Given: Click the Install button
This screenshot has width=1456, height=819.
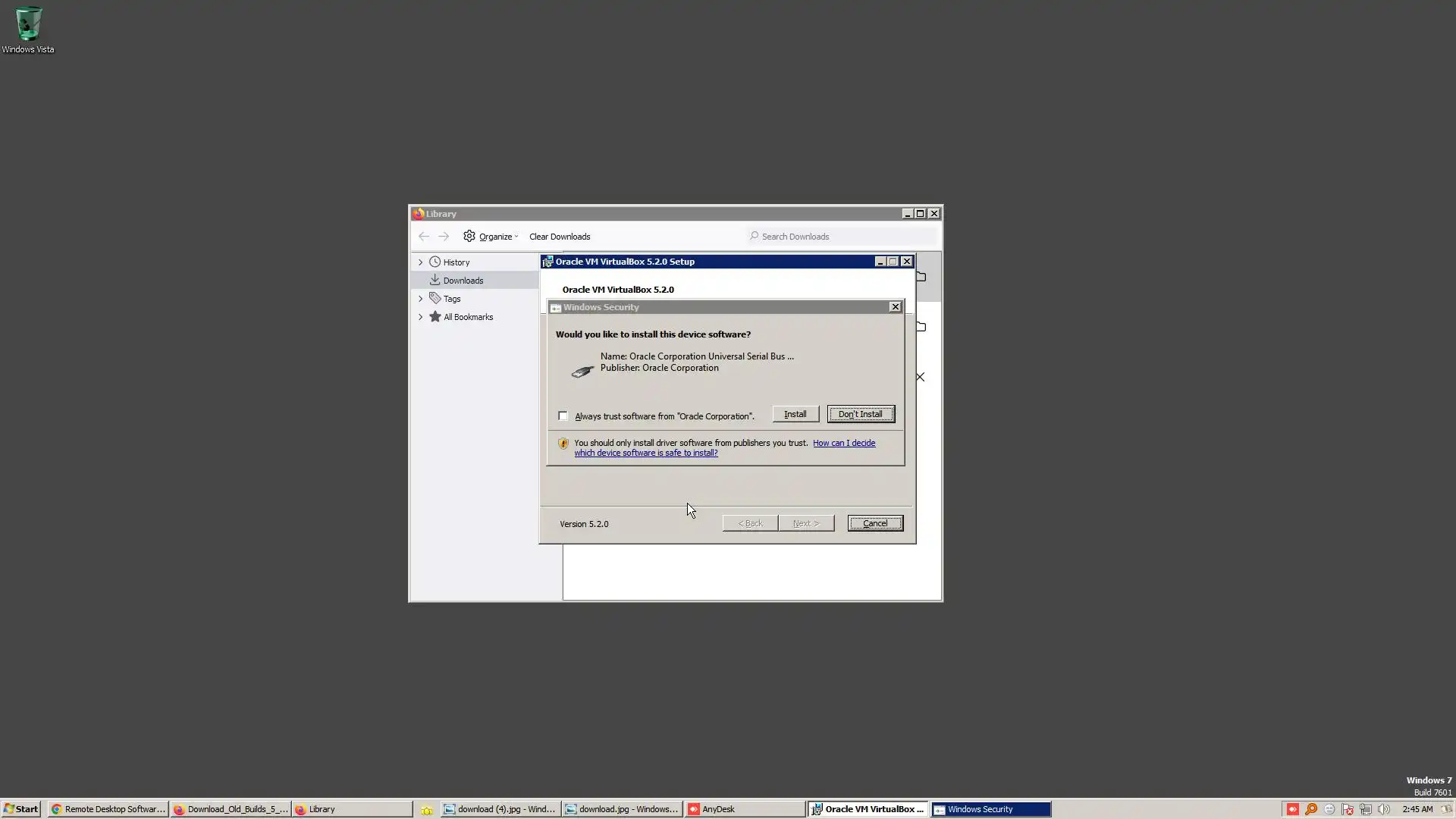Looking at the screenshot, I should coord(795,414).
